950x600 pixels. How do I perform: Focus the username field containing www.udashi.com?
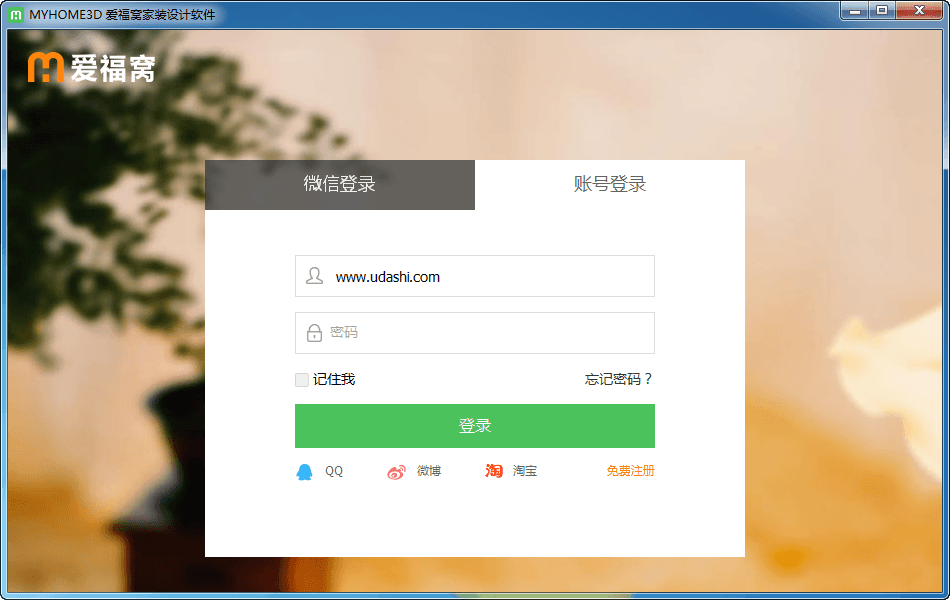coord(490,277)
